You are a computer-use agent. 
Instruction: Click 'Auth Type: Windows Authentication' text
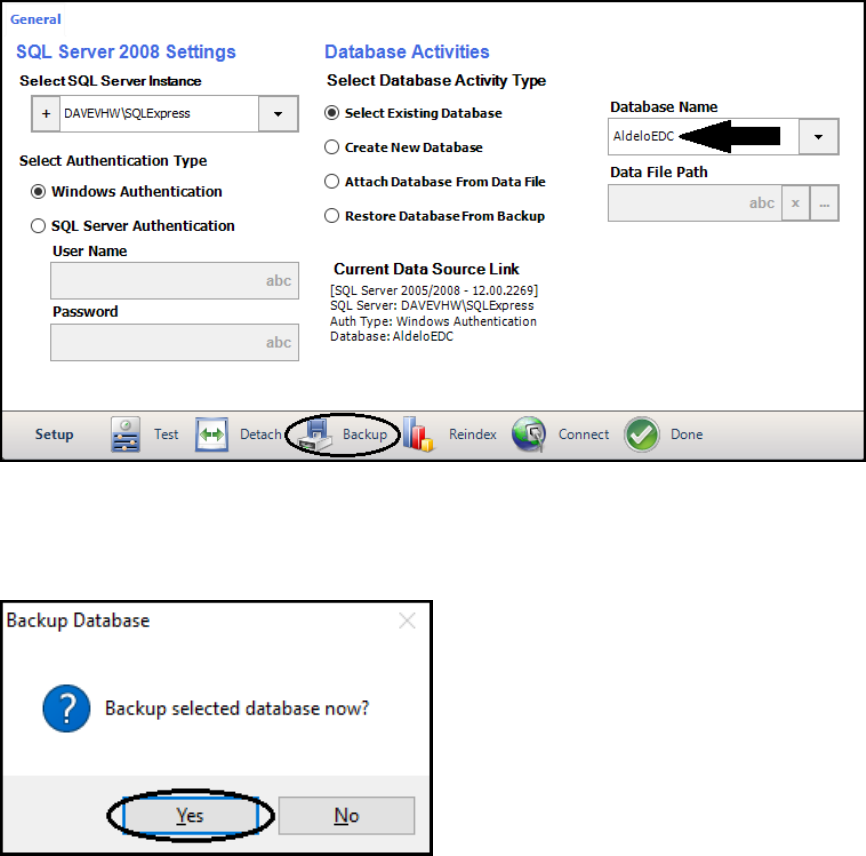(x=433, y=321)
